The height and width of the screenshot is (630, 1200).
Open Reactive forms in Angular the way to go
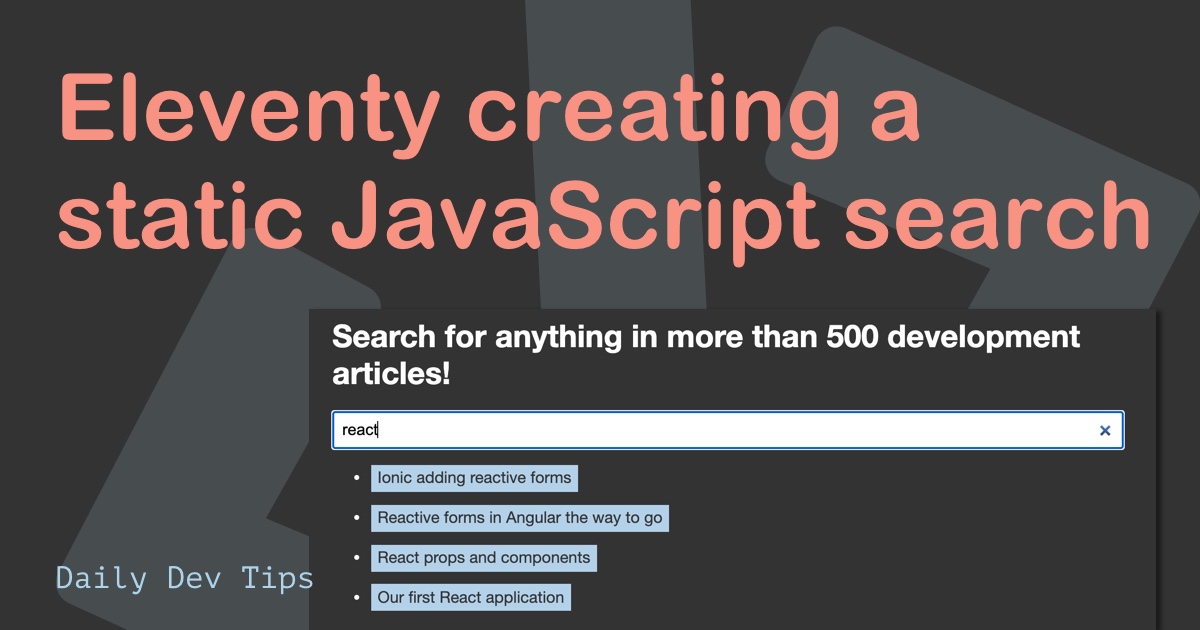click(x=520, y=518)
